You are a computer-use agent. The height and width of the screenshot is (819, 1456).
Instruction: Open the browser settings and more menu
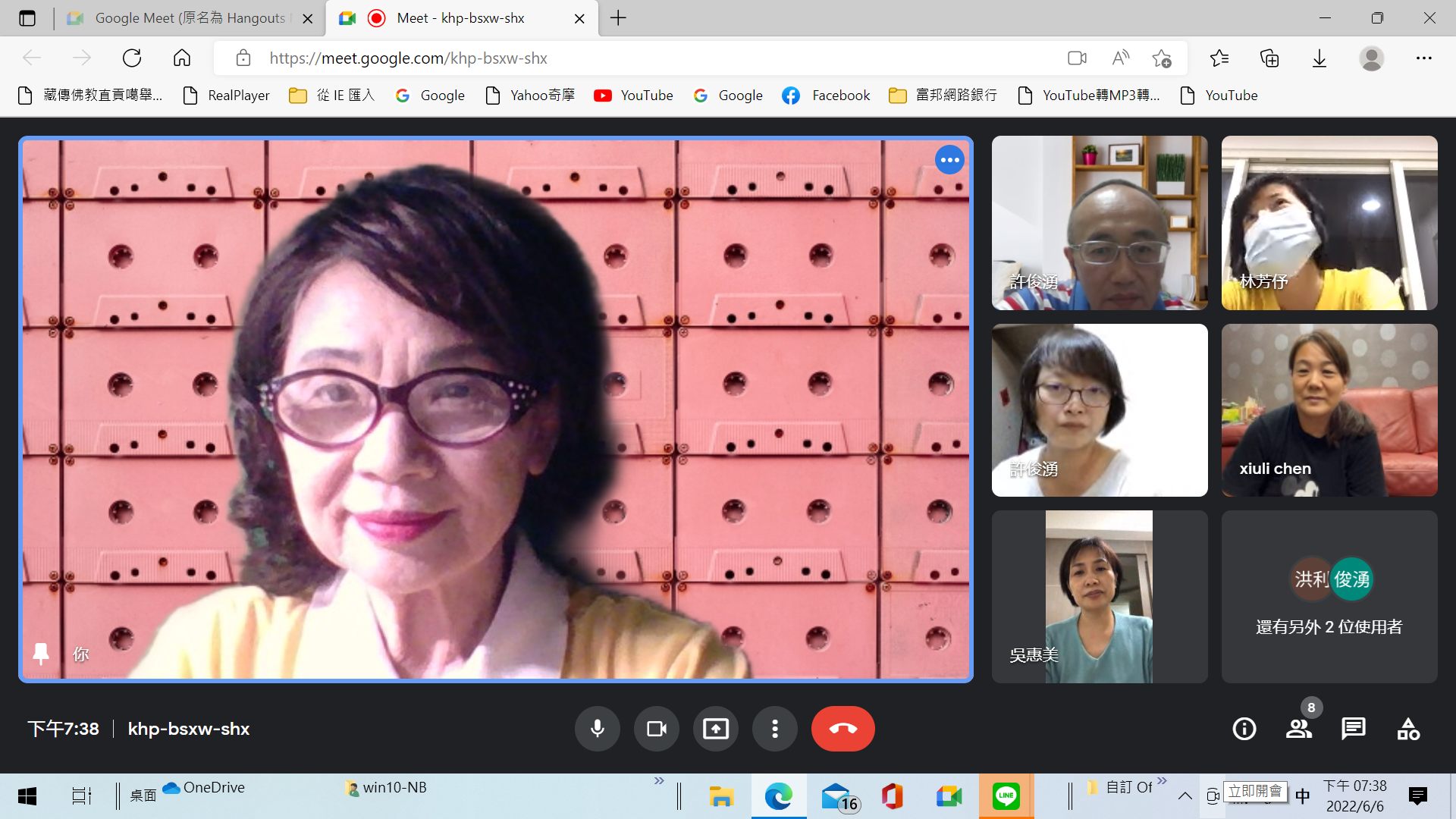(1423, 58)
